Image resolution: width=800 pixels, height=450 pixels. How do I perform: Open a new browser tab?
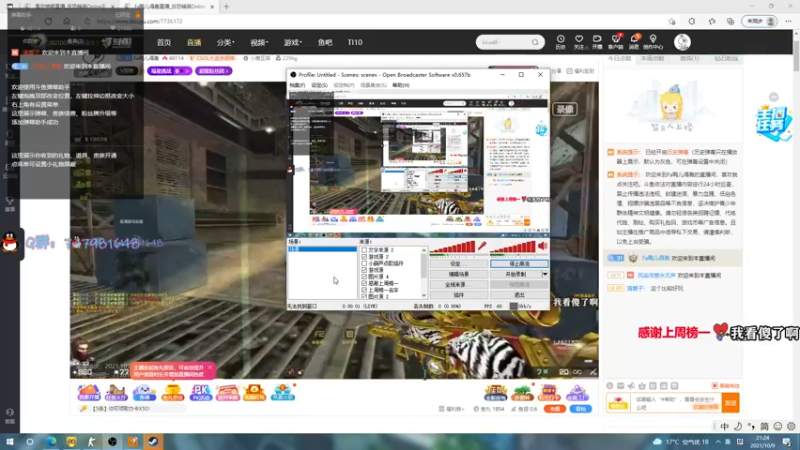coord(226,7)
